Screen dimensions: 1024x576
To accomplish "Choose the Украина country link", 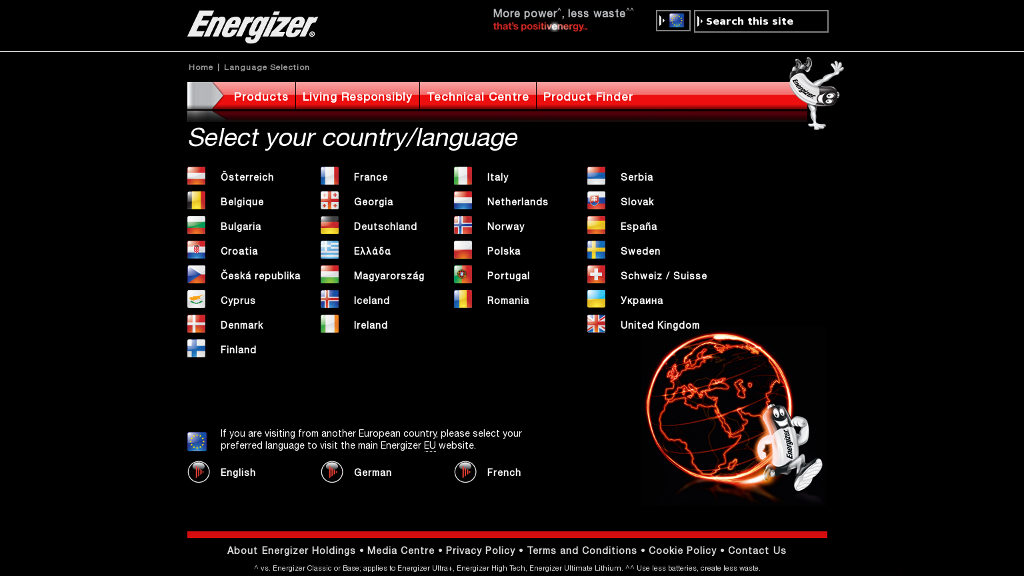I will (641, 300).
